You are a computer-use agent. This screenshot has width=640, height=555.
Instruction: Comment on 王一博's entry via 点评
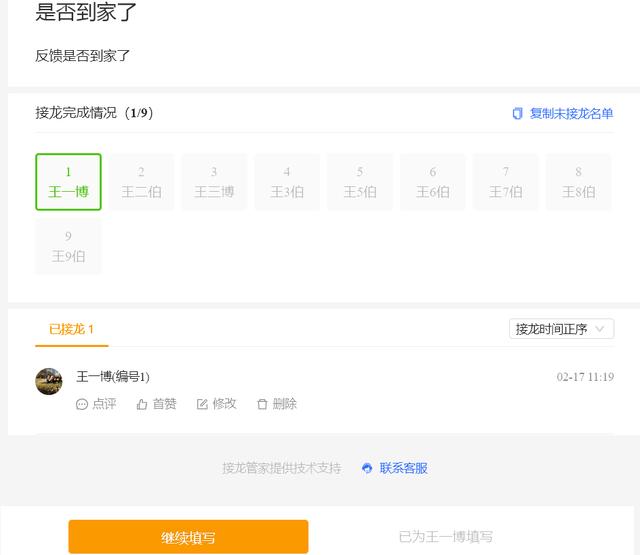point(104,404)
